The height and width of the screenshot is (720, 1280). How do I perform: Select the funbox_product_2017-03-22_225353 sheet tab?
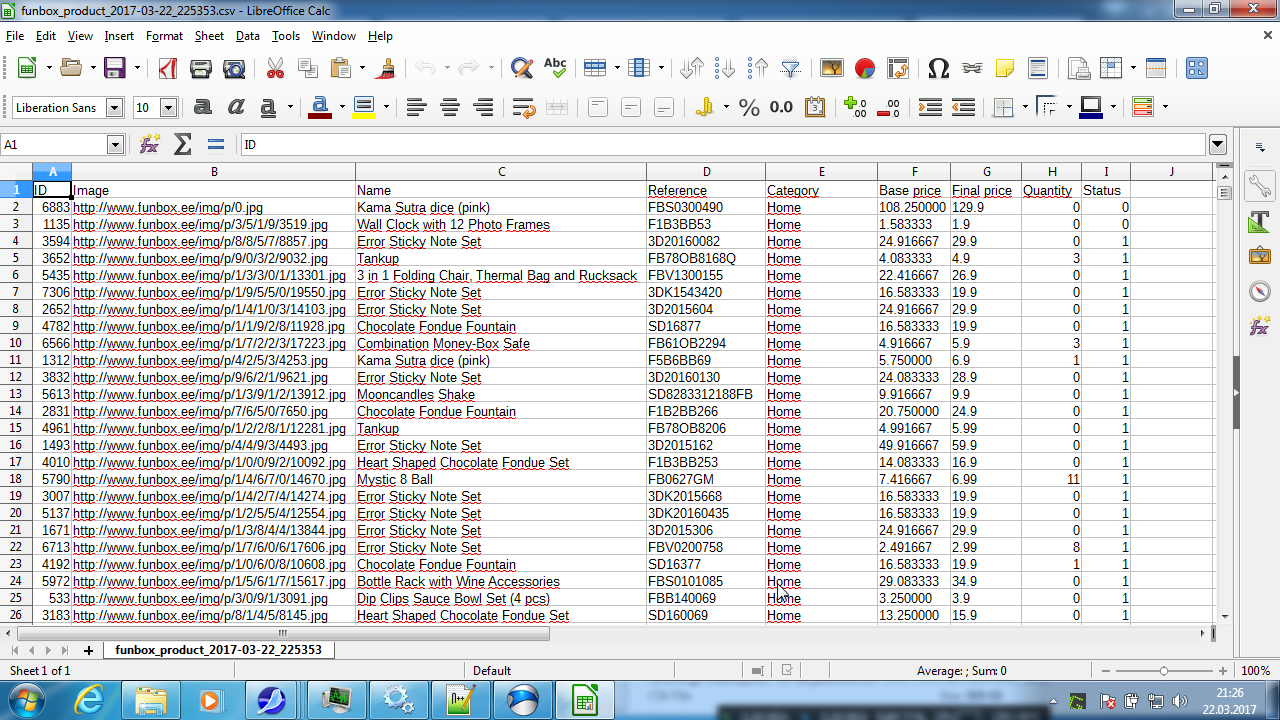pos(218,650)
